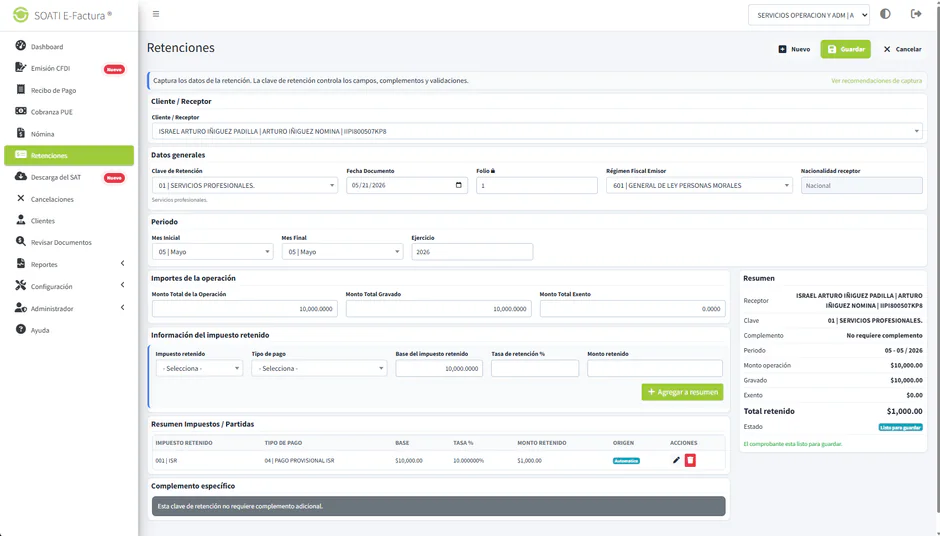
Task: Open the Mes Inicial dropdown
Action: point(212,252)
